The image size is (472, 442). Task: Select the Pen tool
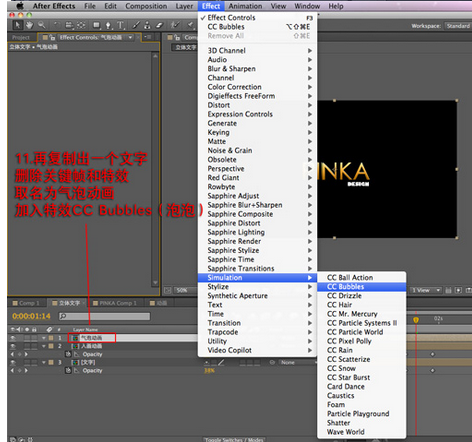(108, 25)
